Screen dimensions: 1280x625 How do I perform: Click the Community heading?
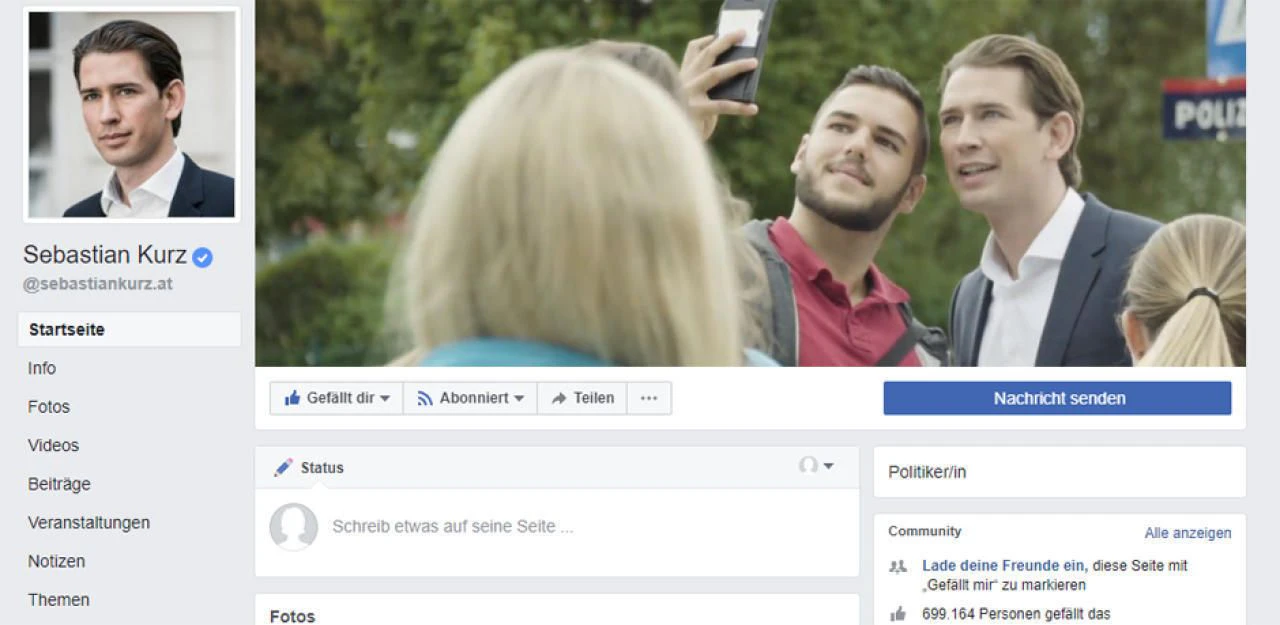click(924, 531)
